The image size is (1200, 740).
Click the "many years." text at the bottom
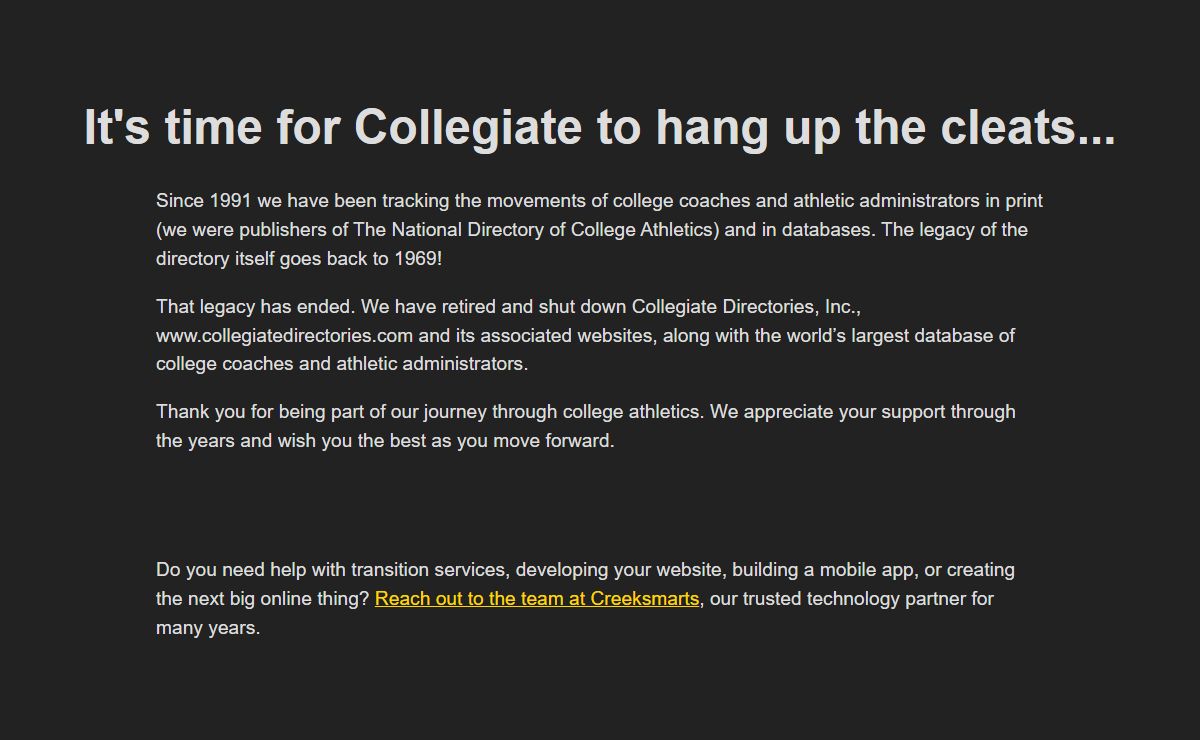coord(208,628)
